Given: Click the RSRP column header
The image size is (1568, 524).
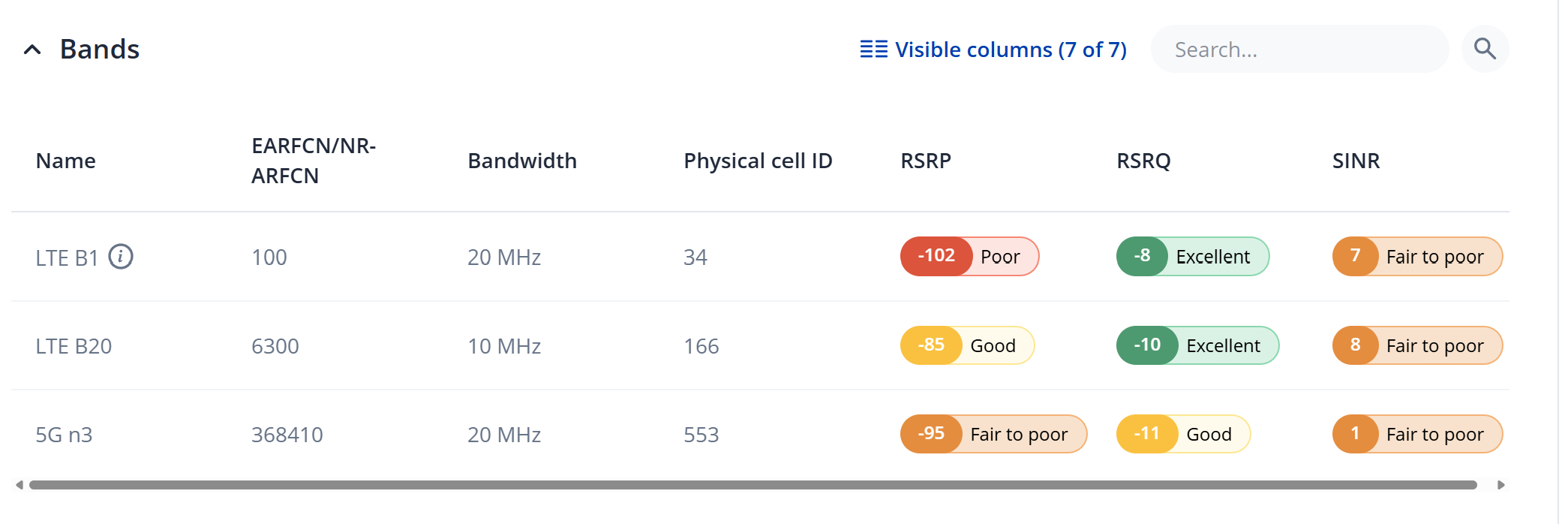Looking at the screenshot, I should (926, 161).
